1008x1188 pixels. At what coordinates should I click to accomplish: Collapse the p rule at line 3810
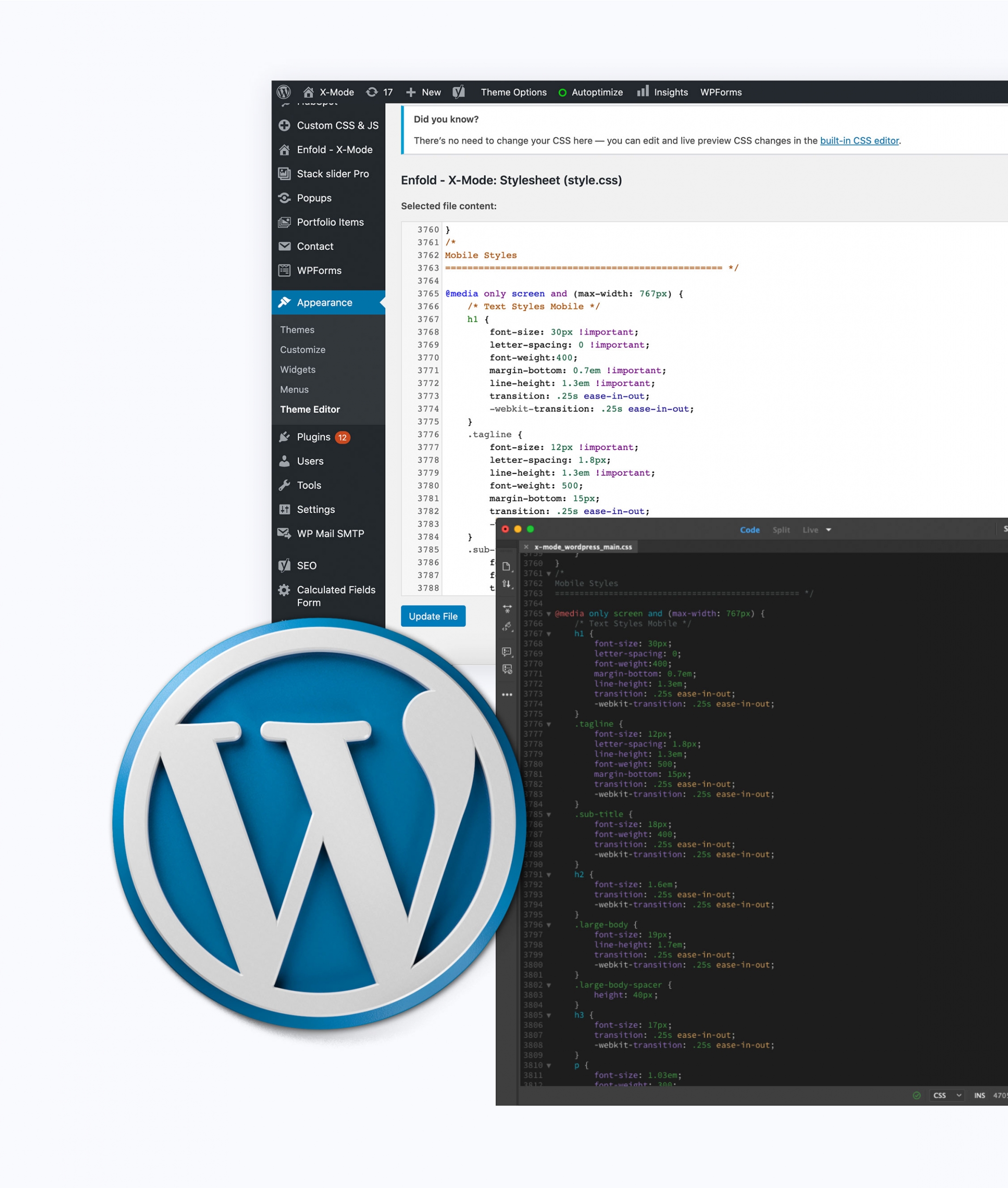tap(549, 1065)
